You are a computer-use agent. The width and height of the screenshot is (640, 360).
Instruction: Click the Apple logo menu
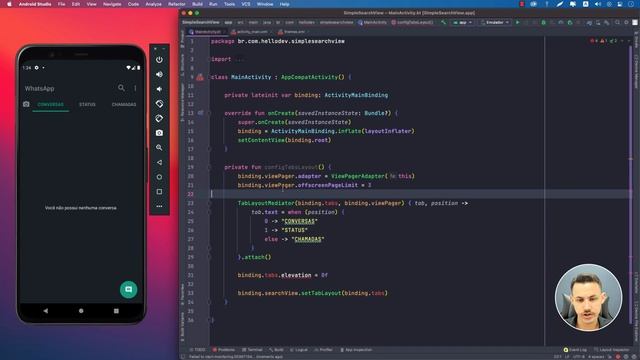click(9, 4)
